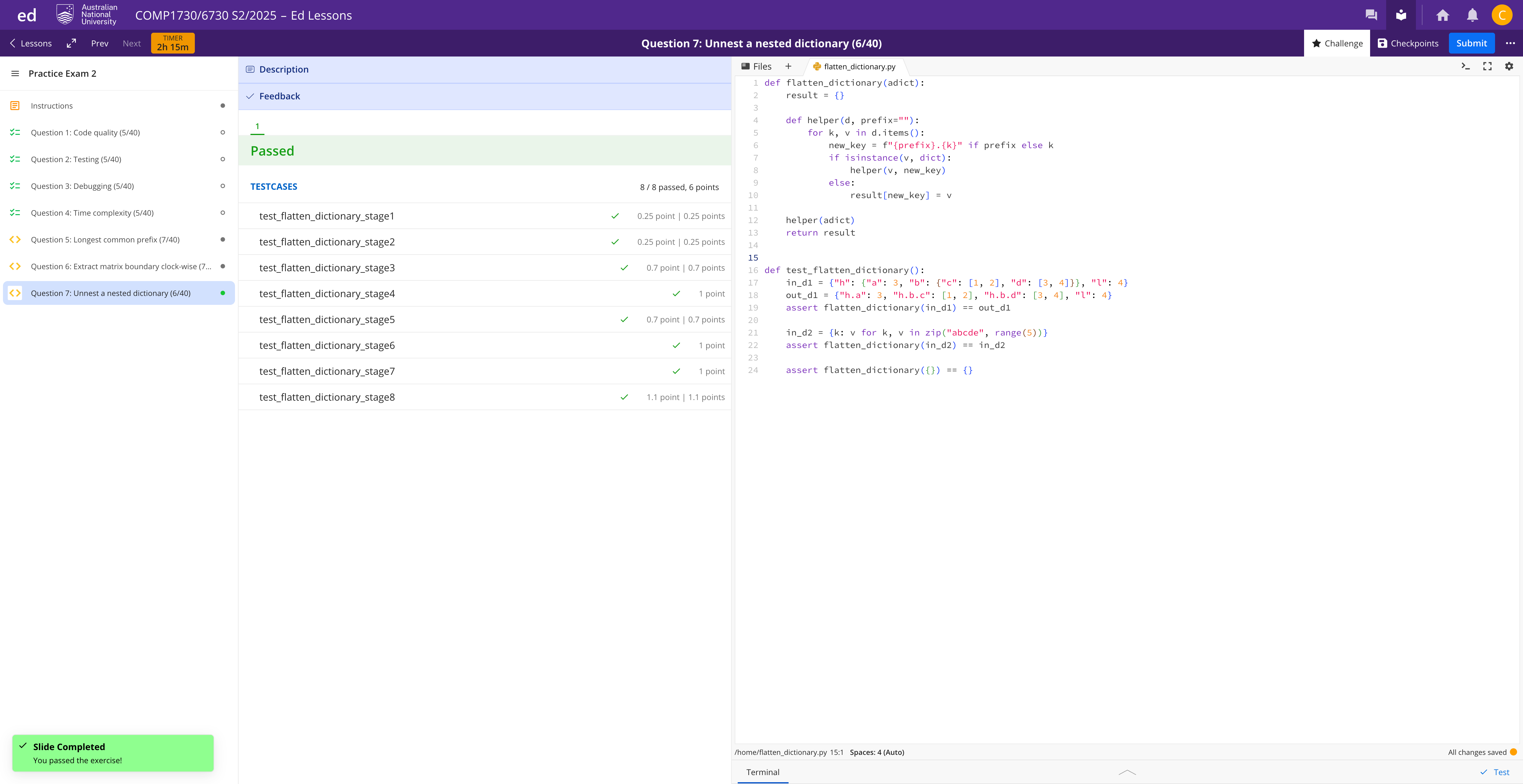This screenshot has height=784, width=1523.
Task: Open the three-dots more options menu
Action: pos(1510,43)
